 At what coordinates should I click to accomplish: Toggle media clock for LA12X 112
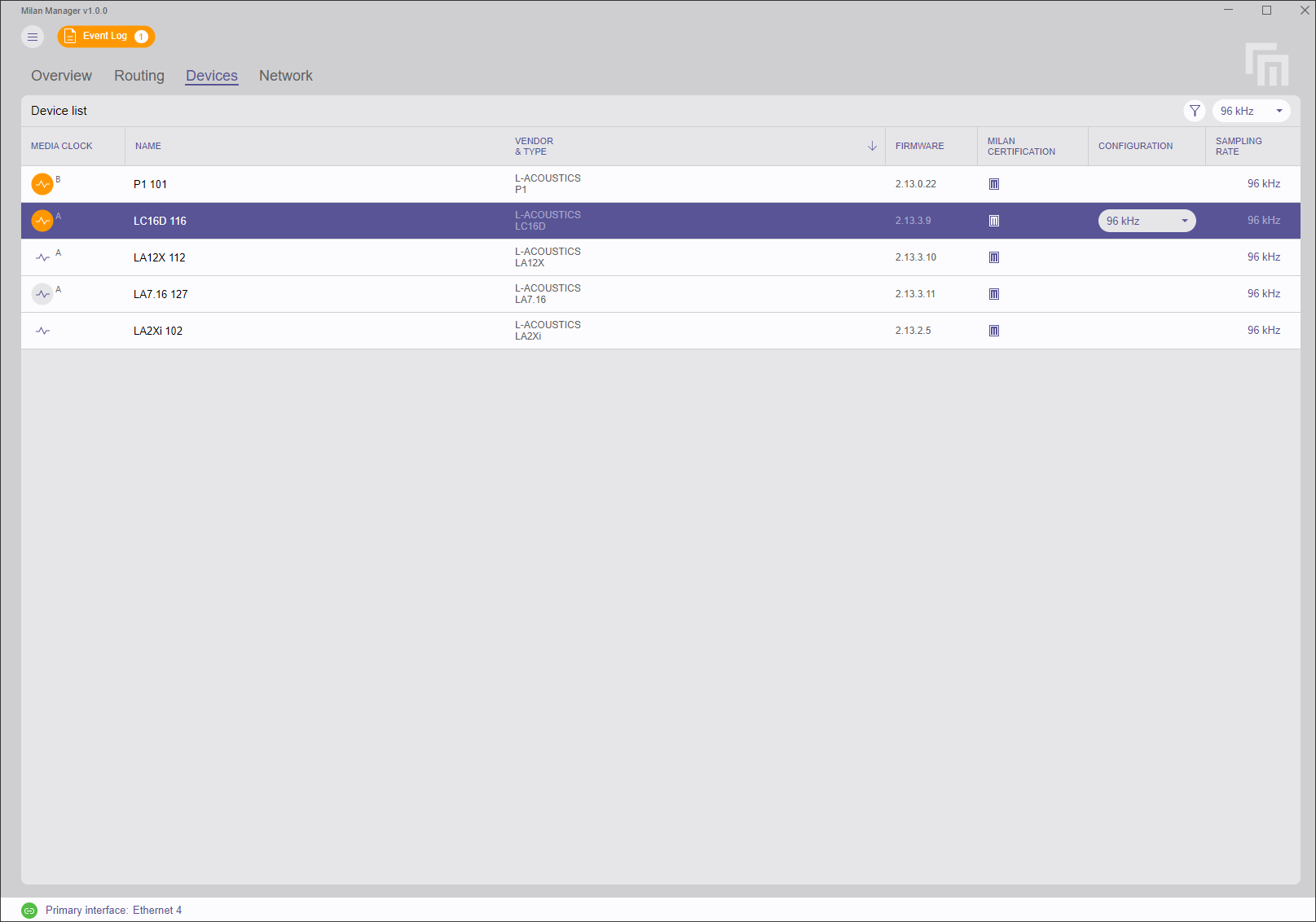click(x=42, y=257)
